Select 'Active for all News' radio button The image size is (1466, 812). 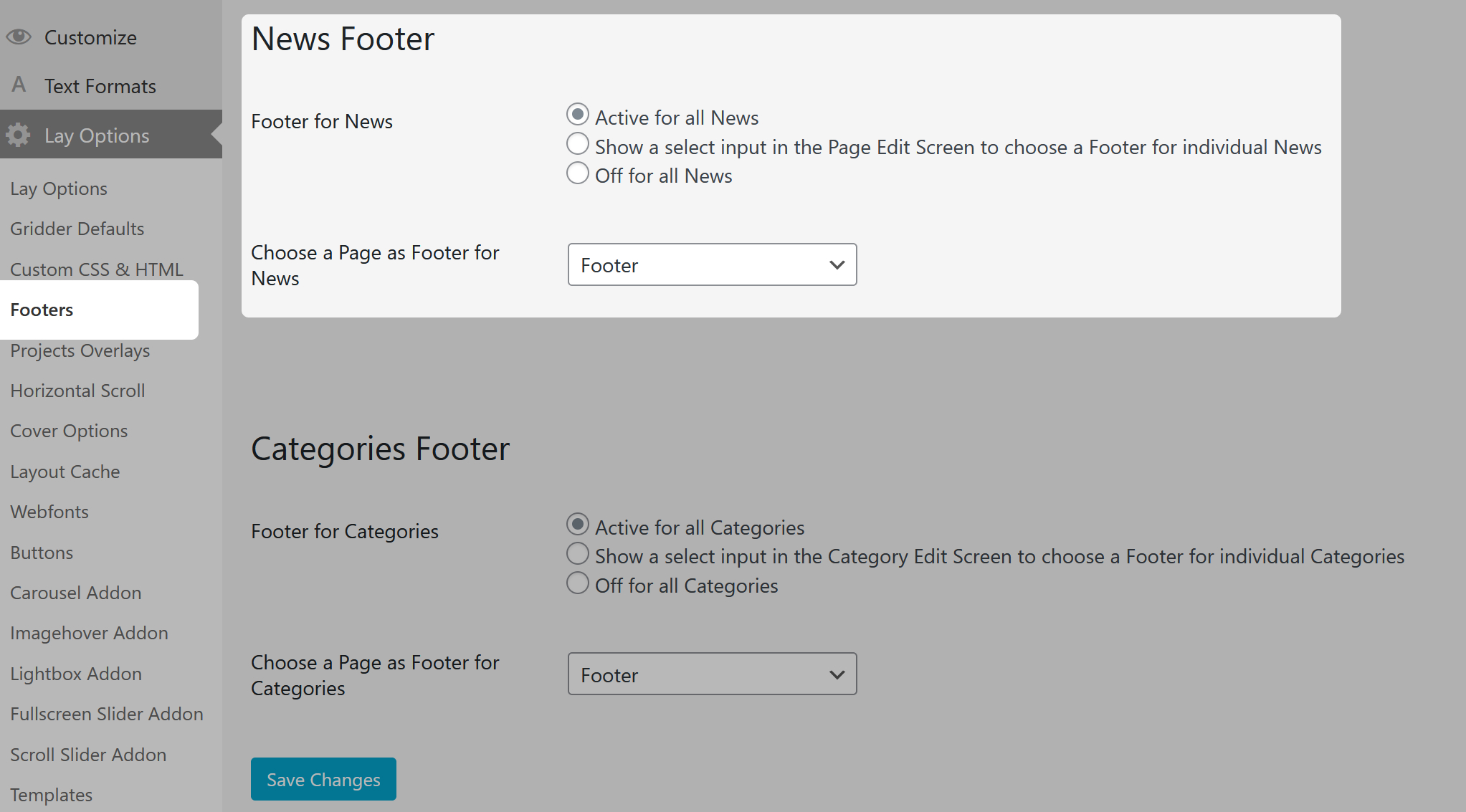point(577,115)
